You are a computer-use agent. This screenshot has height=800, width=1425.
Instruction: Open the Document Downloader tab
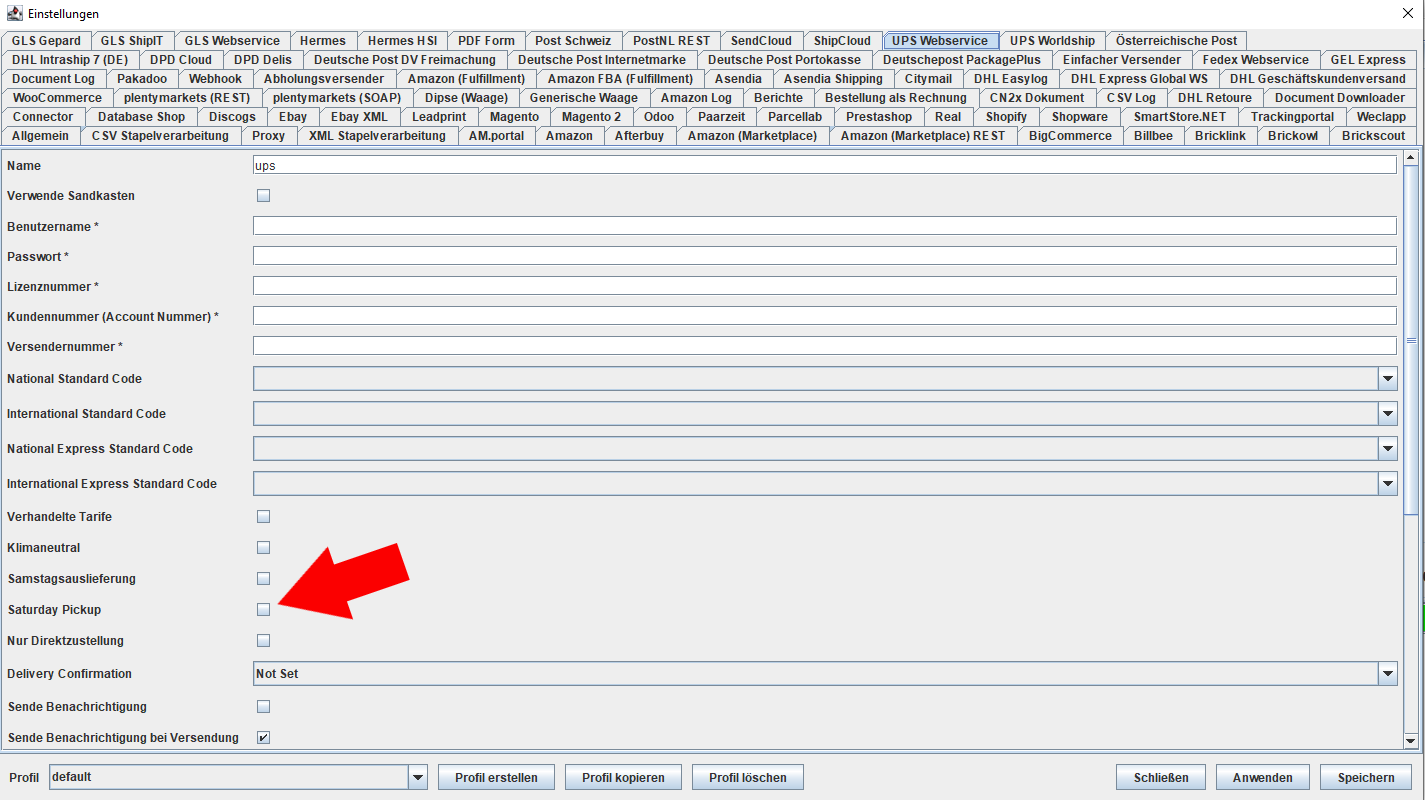coord(1339,98)
